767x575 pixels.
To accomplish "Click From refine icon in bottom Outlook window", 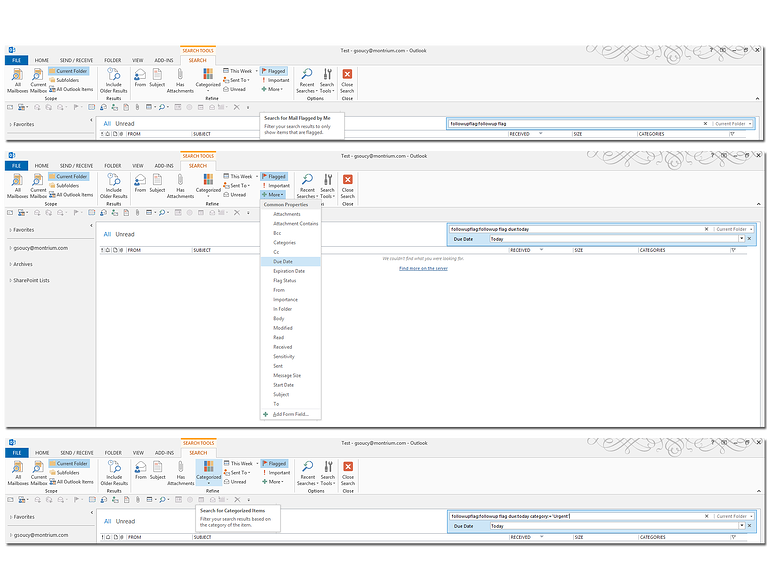I will coord(141,470).
